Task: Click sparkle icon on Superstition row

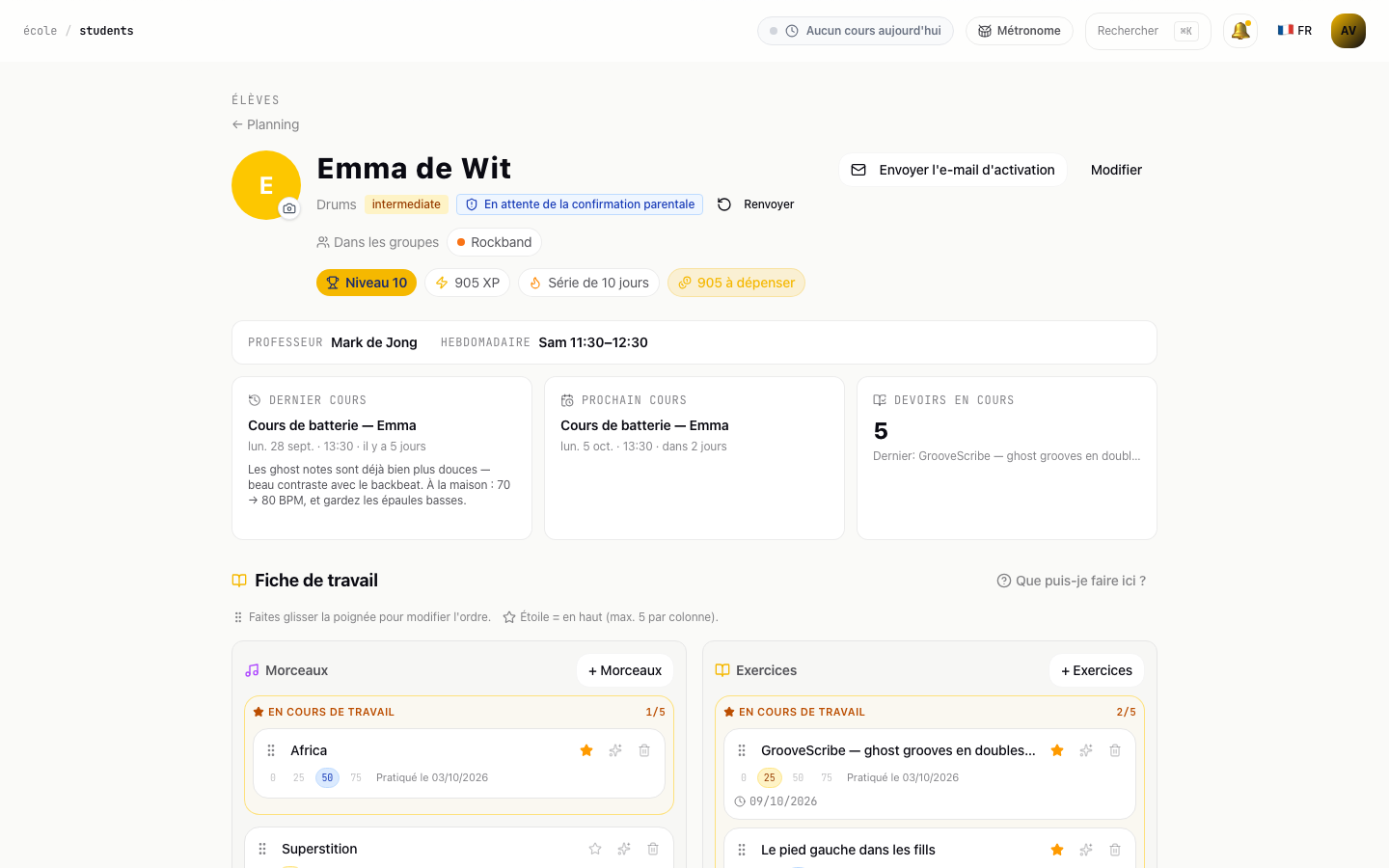Action: tap(624, 849)
